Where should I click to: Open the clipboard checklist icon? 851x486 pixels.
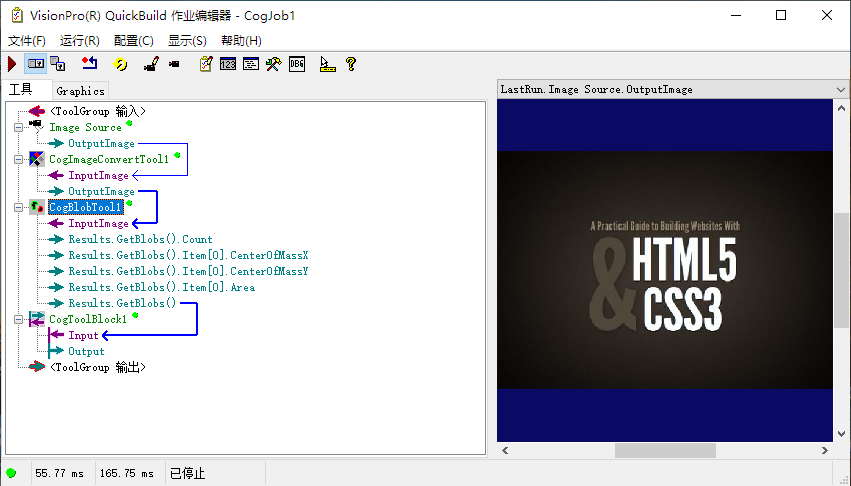tap(206, 64)
